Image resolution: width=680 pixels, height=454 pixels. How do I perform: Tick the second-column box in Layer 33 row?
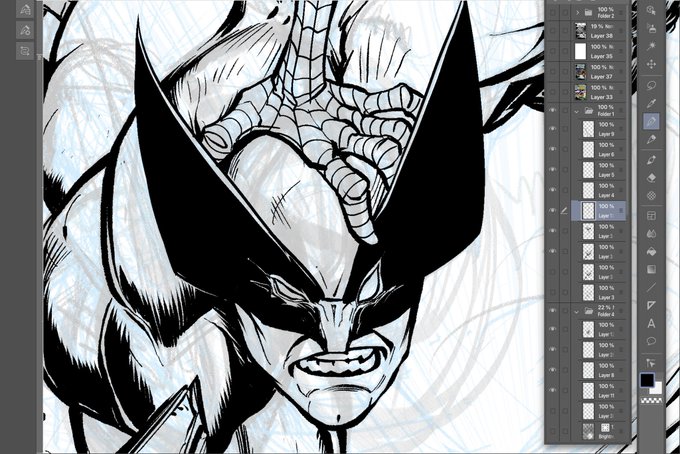click(x=565, y=91)
